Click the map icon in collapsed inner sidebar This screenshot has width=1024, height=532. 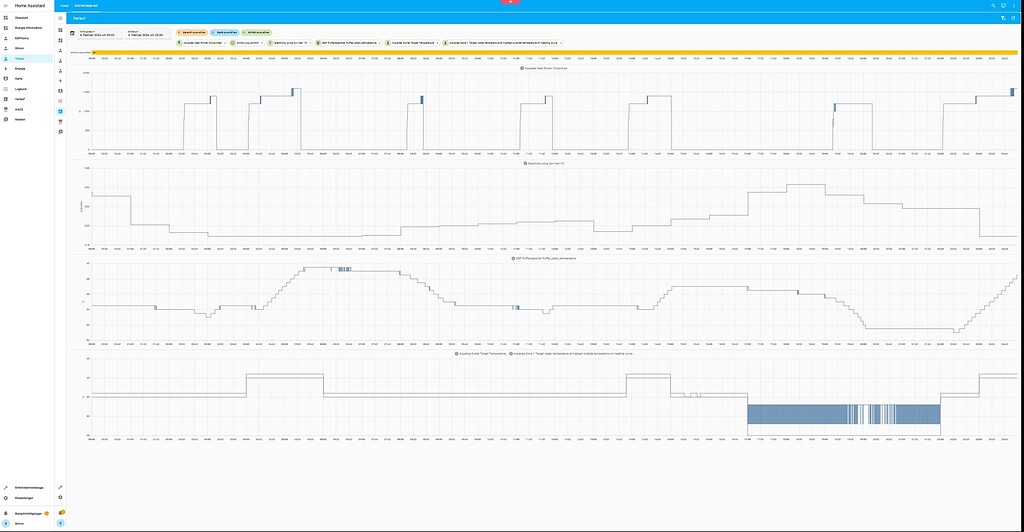pyautogui.click(x=61, y=91)
